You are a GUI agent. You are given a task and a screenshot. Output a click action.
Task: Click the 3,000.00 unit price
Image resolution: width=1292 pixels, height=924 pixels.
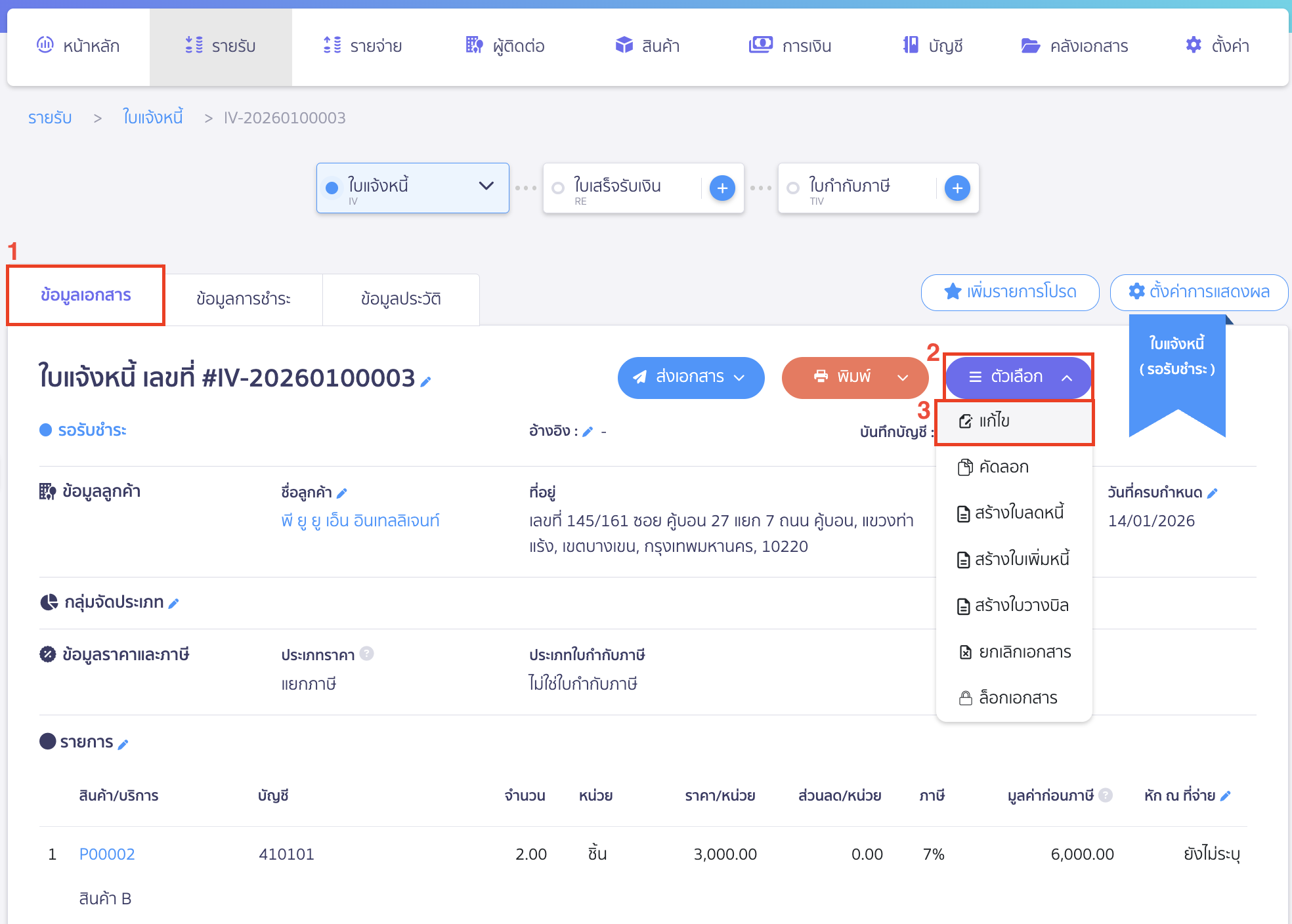(x=725, y=854)
